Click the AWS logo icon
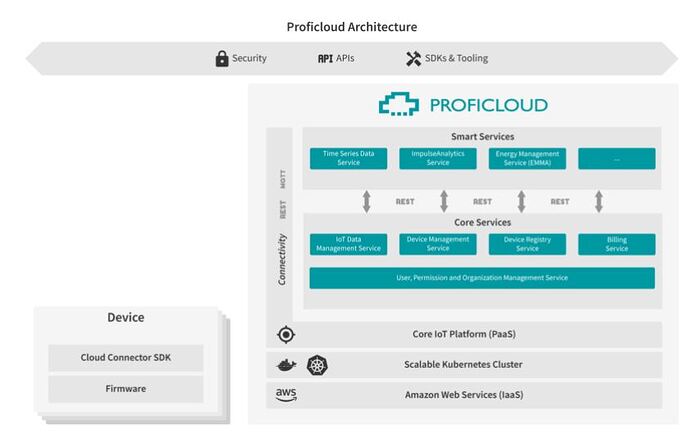The width and height of the screenshot is (690, 447). 286,395
